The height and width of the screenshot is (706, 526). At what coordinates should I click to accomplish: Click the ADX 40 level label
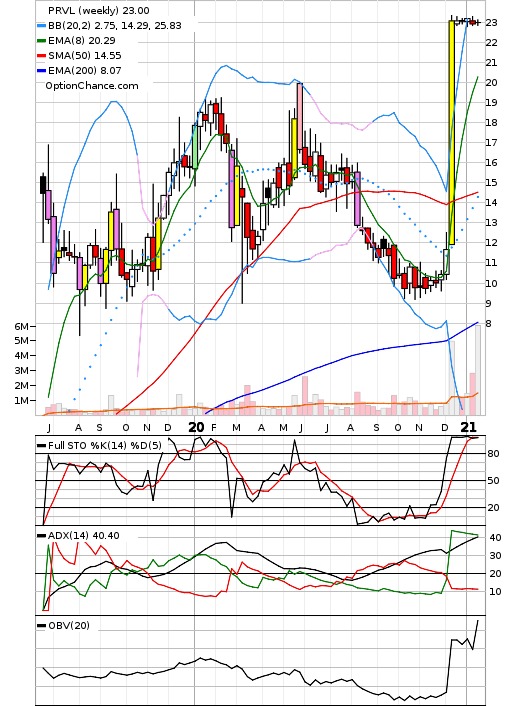(x=495, y=538)
